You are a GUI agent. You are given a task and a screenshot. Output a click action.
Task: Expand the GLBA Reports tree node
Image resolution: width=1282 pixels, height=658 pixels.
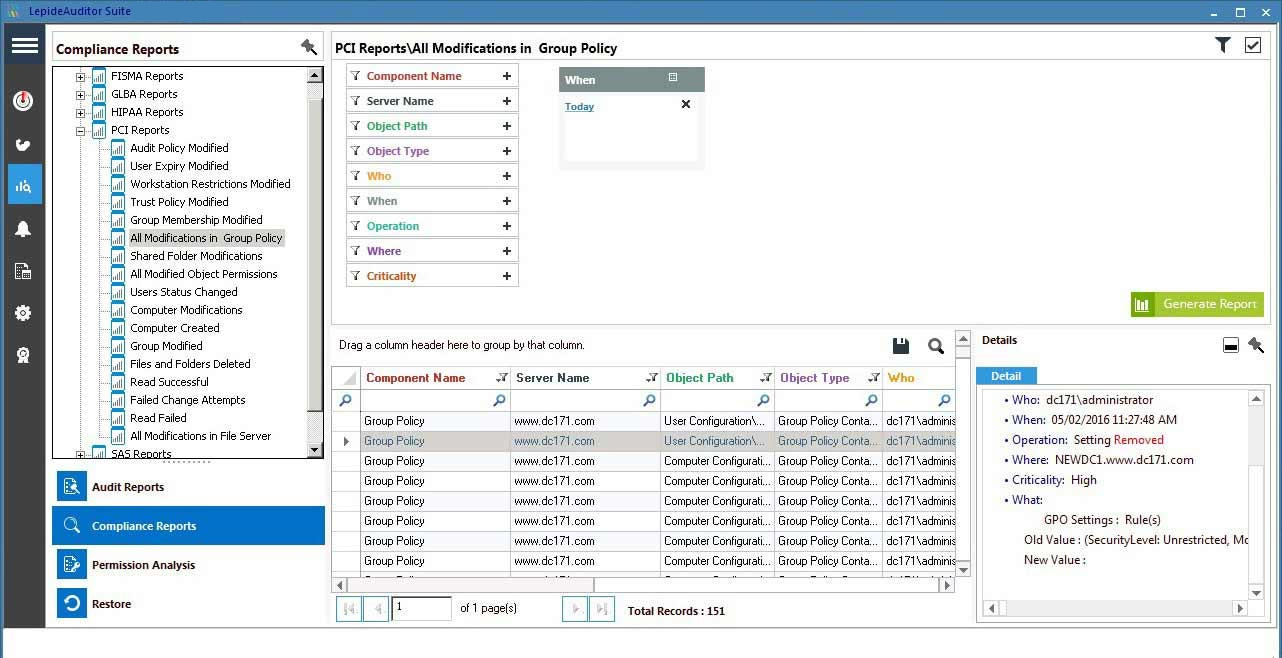[81, 94]
